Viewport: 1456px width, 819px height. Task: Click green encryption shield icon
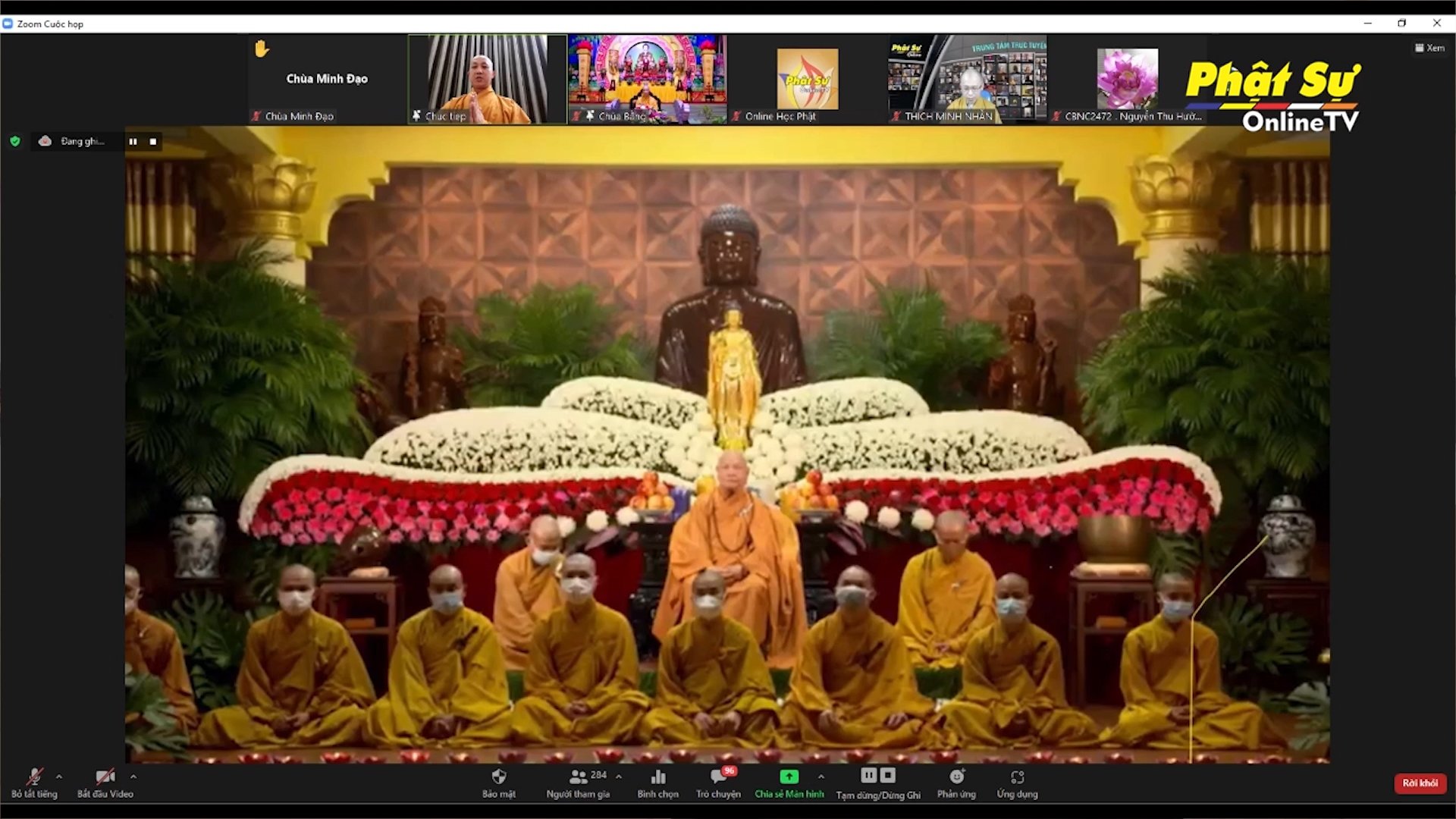[15, 141]
